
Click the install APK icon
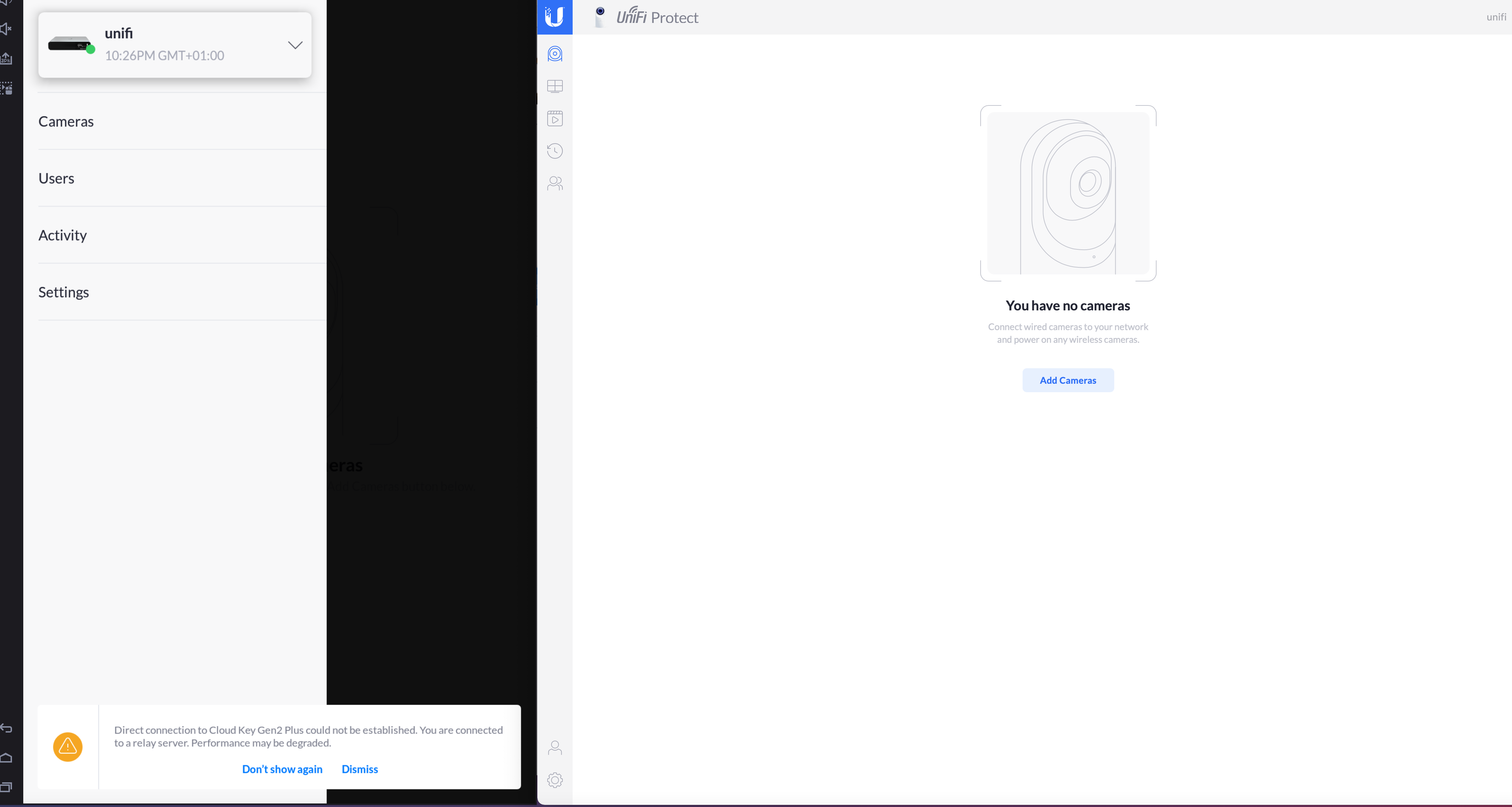pyautogui.click(x=6, y=58)
